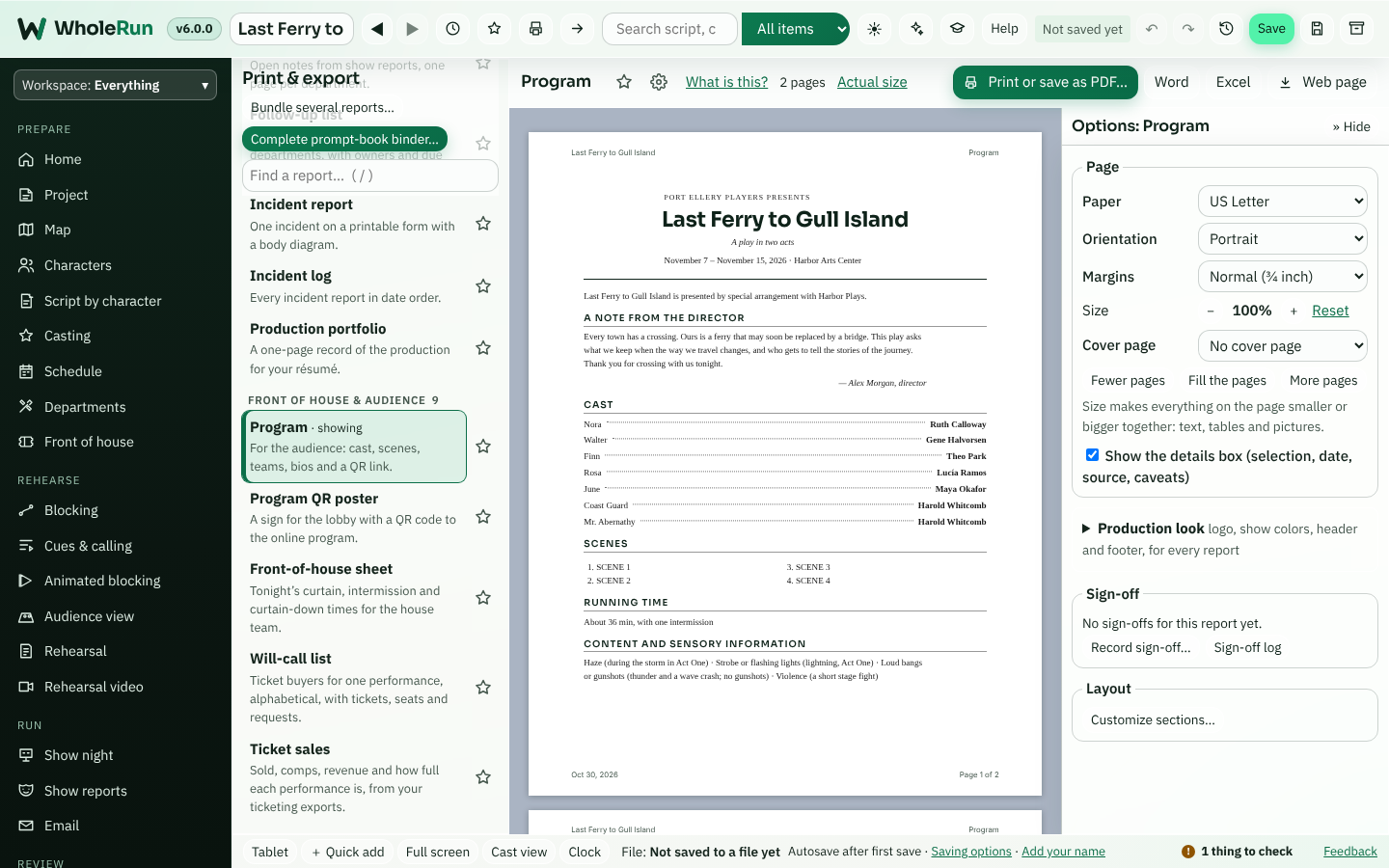
Task: Click the forward arrow icon in the top toolbar
Action: tap(413, 29)
